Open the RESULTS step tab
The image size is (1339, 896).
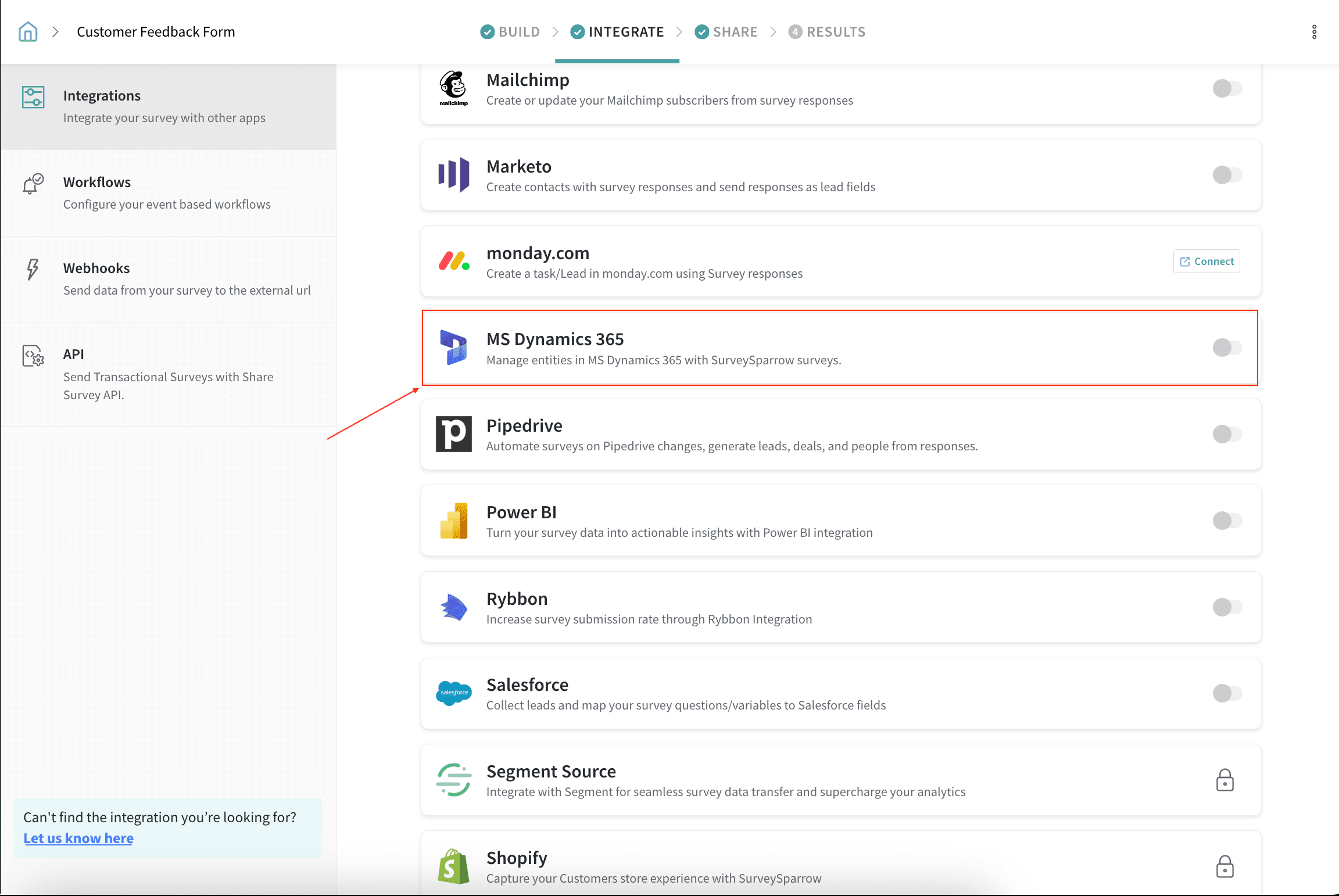point(827,32)
